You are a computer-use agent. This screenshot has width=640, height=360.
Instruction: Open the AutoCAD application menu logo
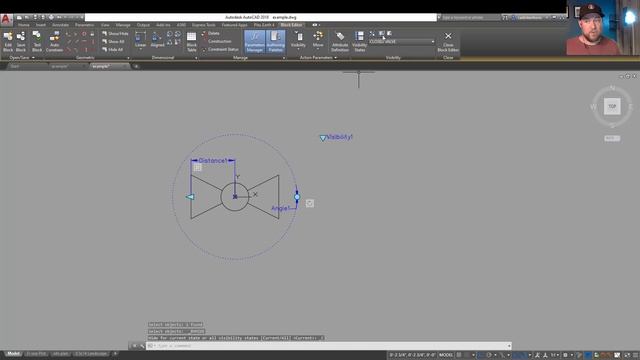[x=6, y=19]
